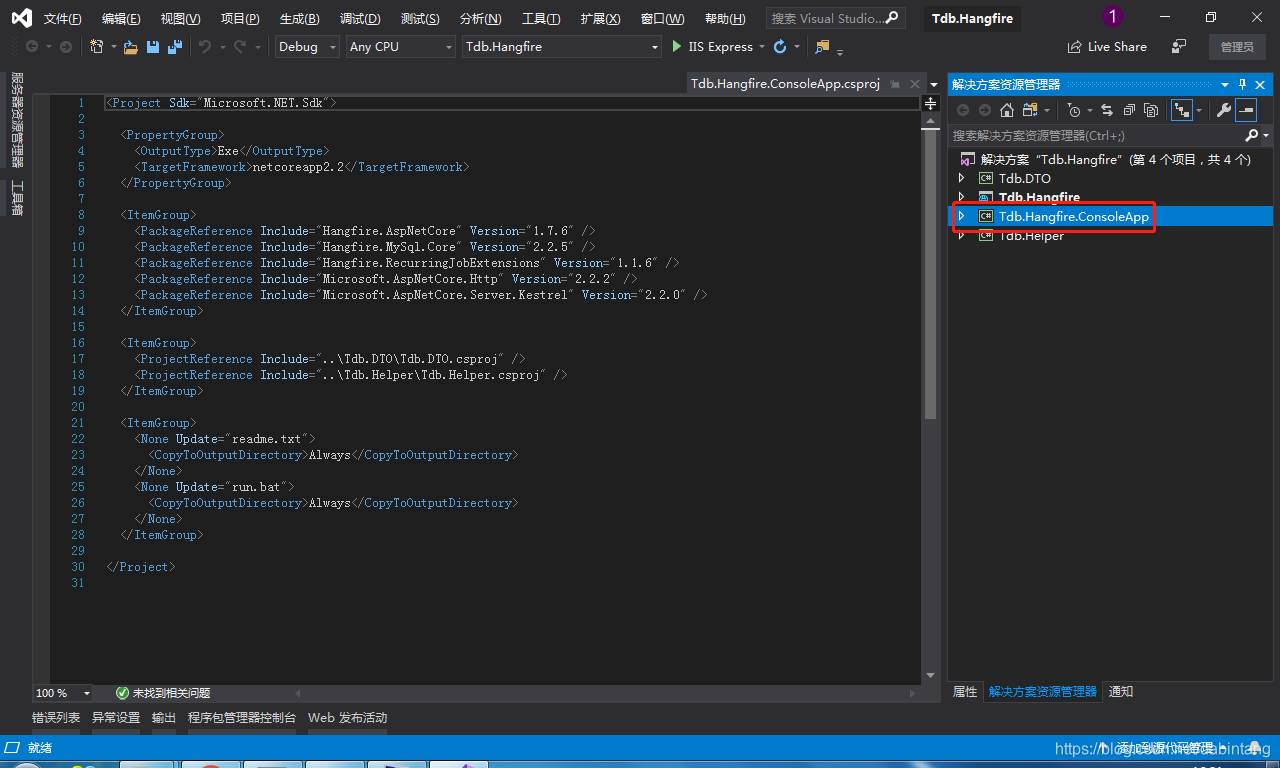Click the Pending Changes Filter clock icon
1280x768 pixels.
(1074, 110)
